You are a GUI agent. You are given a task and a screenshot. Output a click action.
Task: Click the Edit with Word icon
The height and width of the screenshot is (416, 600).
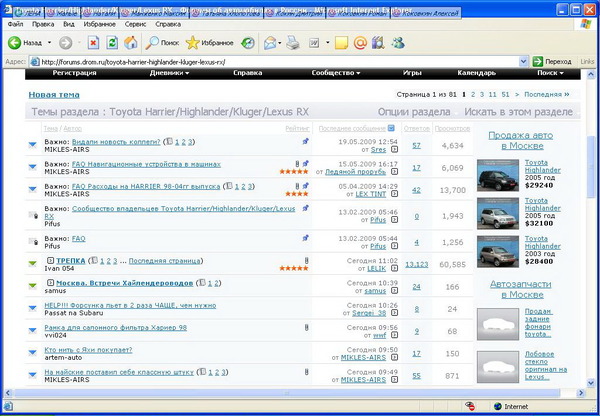(314, 43)
